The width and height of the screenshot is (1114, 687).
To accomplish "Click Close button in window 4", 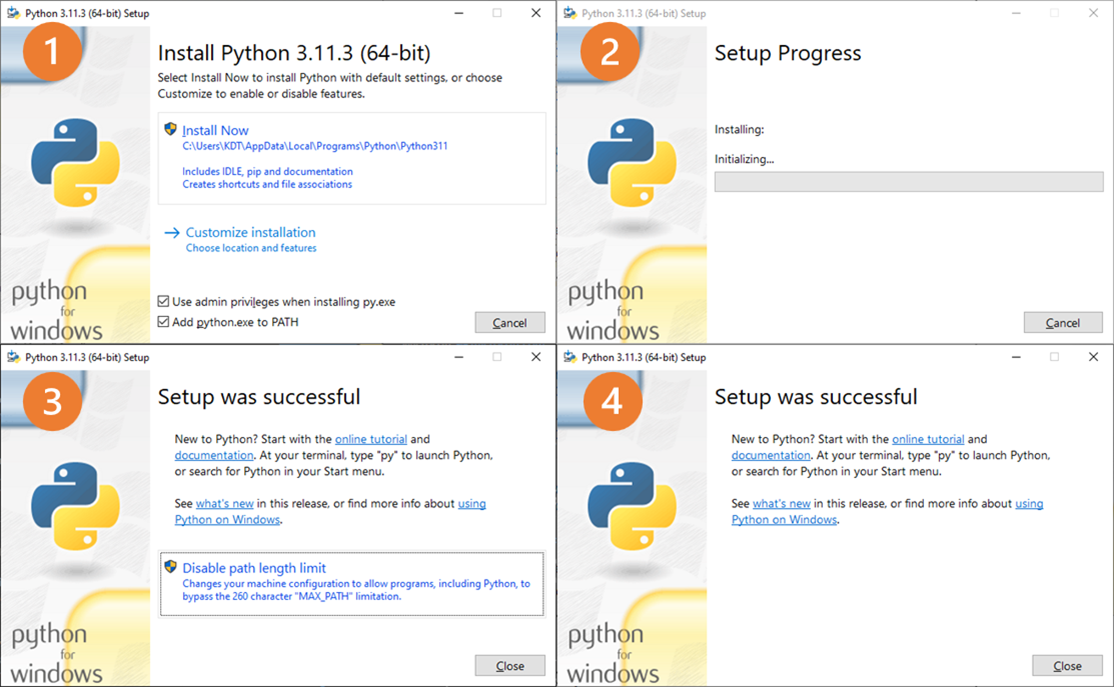I will (x=1067, y=666).
